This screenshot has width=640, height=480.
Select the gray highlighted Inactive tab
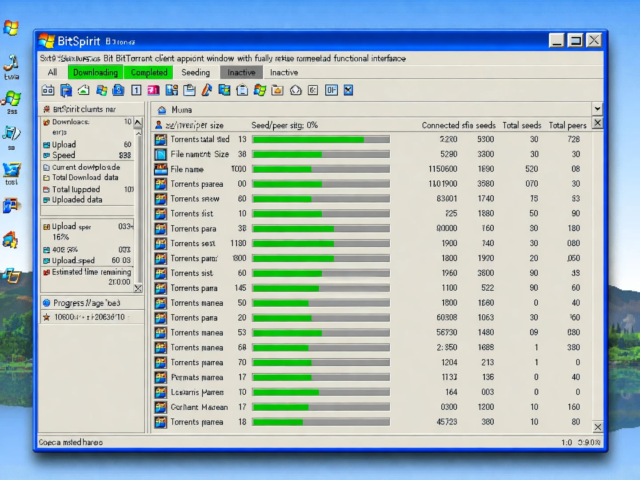[241, 73]
